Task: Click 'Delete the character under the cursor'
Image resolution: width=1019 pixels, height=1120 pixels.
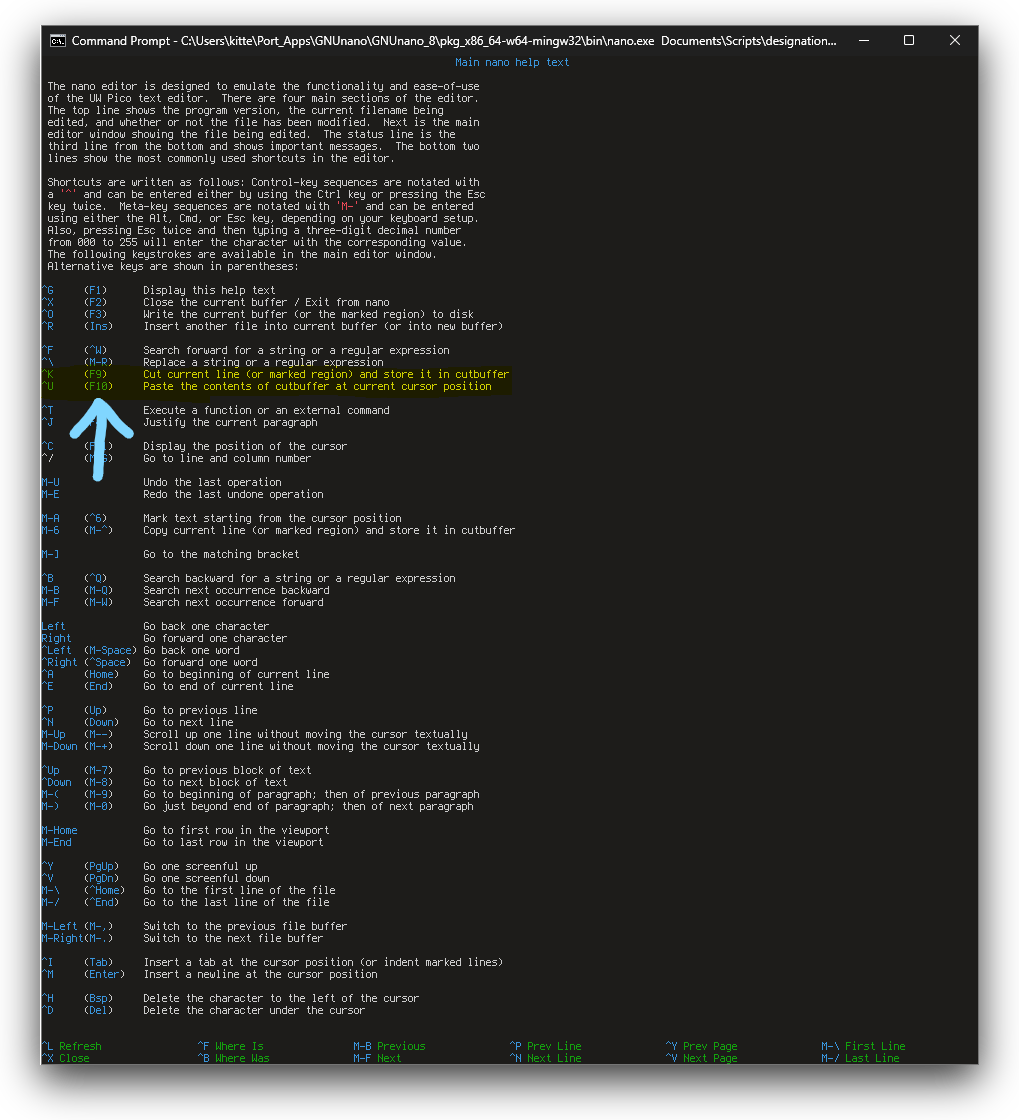Action: pos(254,1011)
